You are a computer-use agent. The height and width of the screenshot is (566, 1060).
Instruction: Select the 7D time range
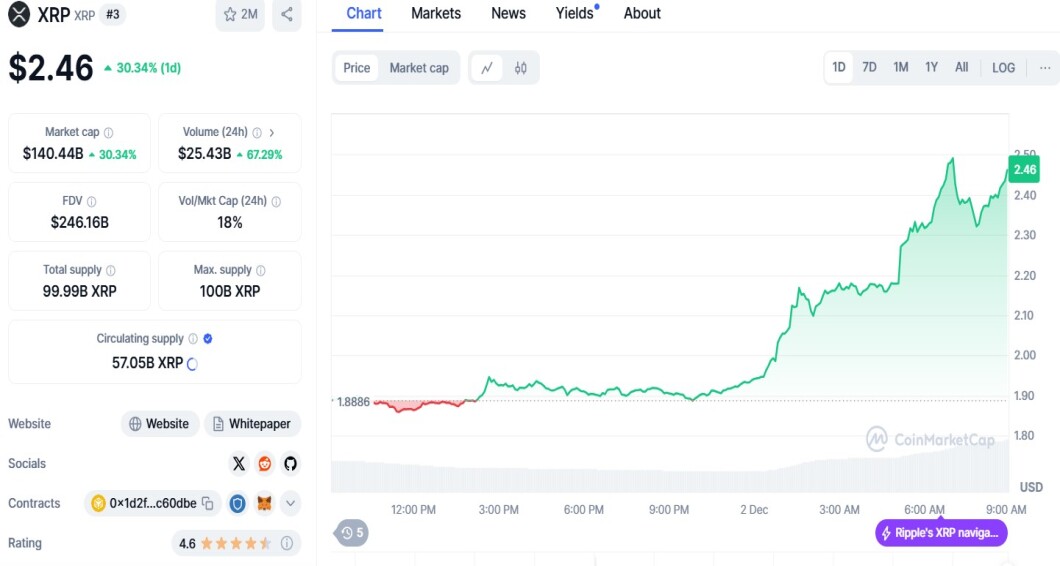(x=869, y=68)
